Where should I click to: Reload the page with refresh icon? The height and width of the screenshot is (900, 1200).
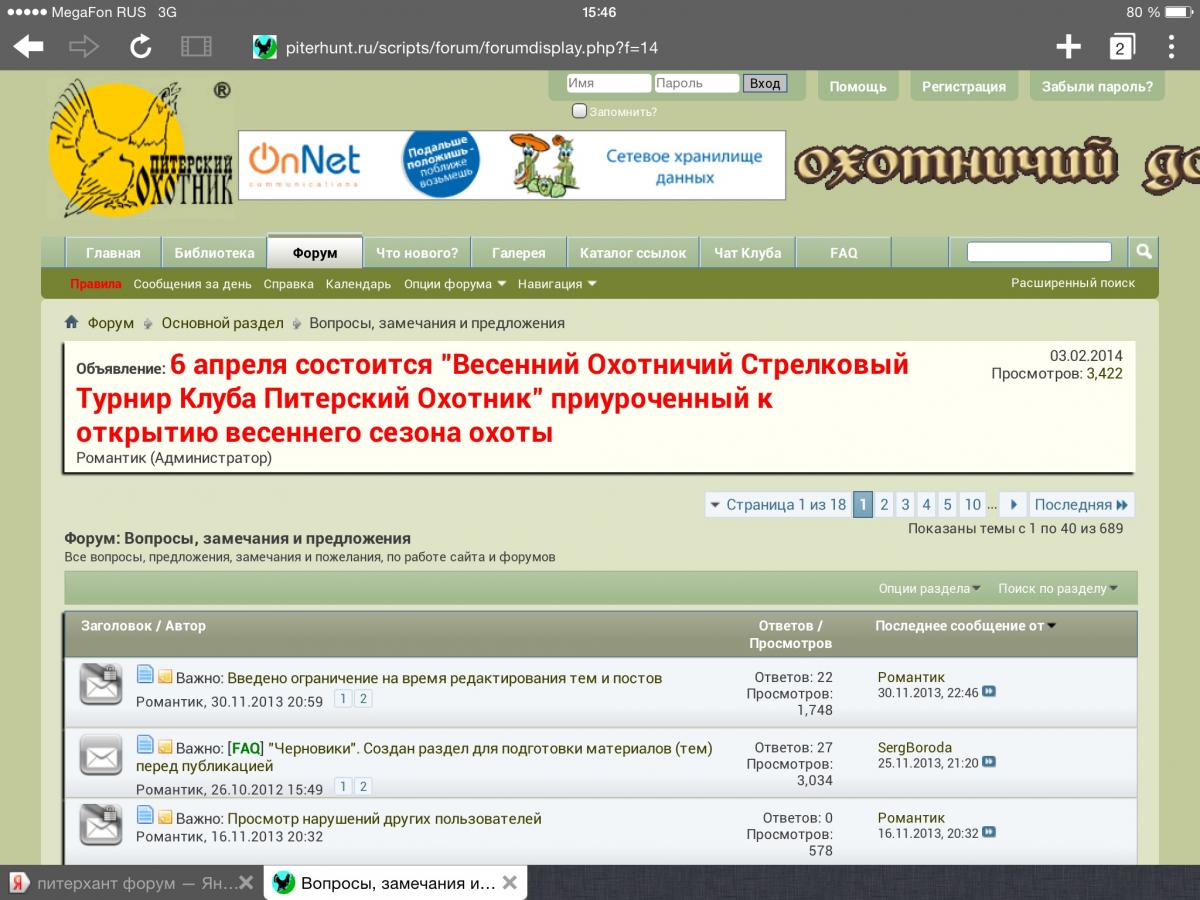(x=141, y=46)
